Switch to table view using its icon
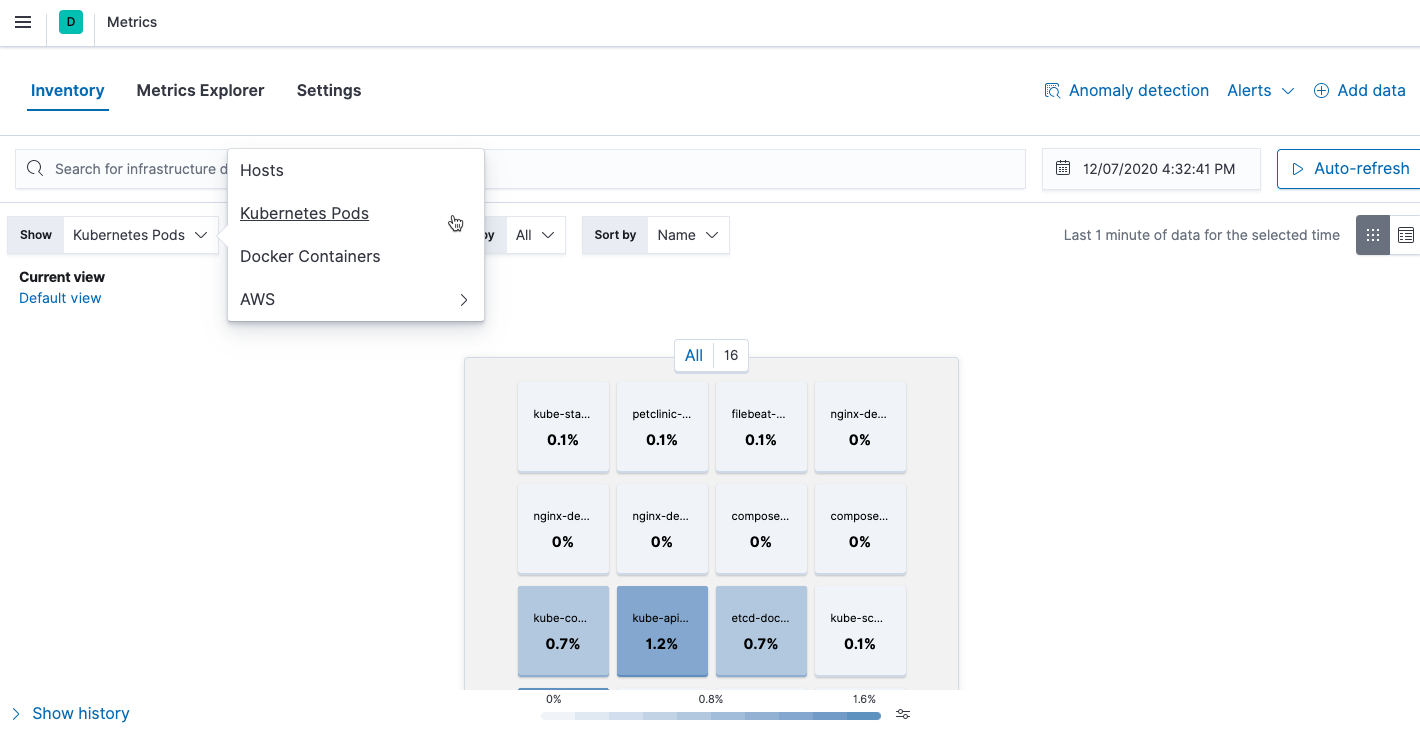Screen dimensions: 1420x735 [1407, 234]
